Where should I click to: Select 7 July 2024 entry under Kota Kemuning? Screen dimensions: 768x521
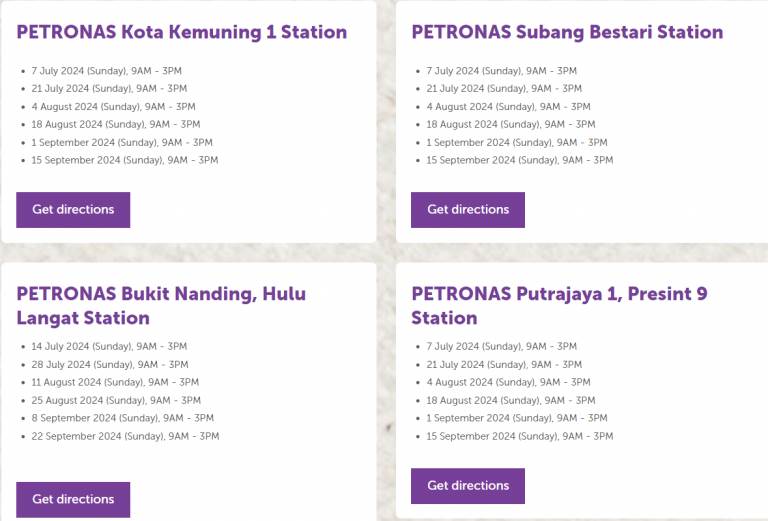pyautogui.click(x=106, y=71)
